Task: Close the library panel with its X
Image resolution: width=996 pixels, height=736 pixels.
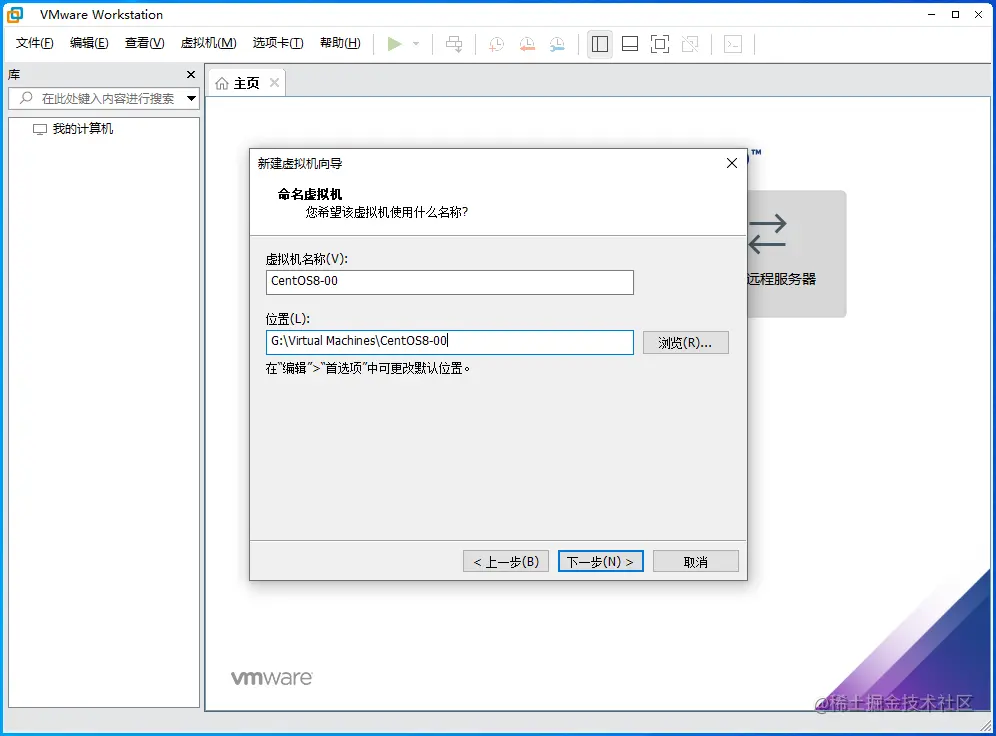Action: pos(190,74)
